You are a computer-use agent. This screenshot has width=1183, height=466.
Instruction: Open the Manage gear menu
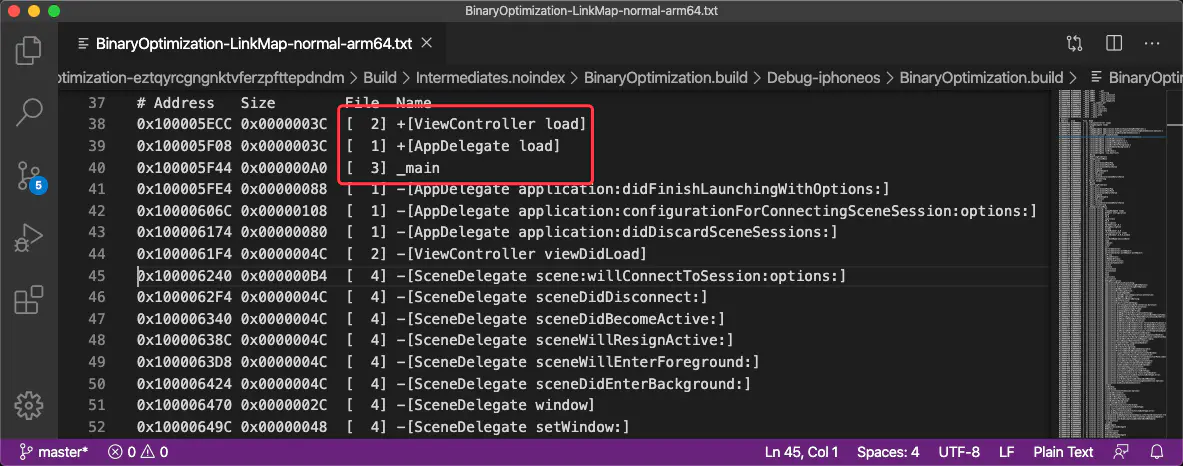pyautogui.click(x=29, y=405)
